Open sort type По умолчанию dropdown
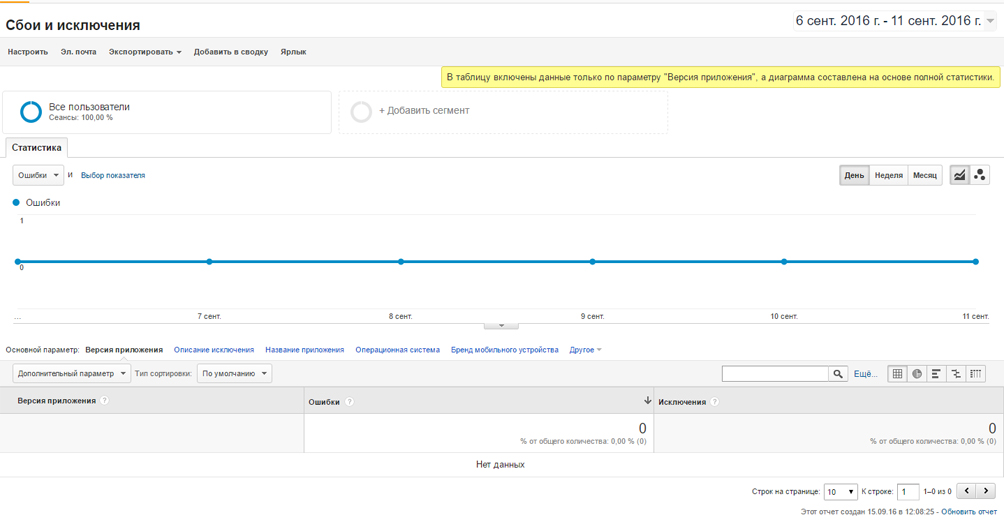The width and height of the screenshot is (1004, 522). [234, 373]
